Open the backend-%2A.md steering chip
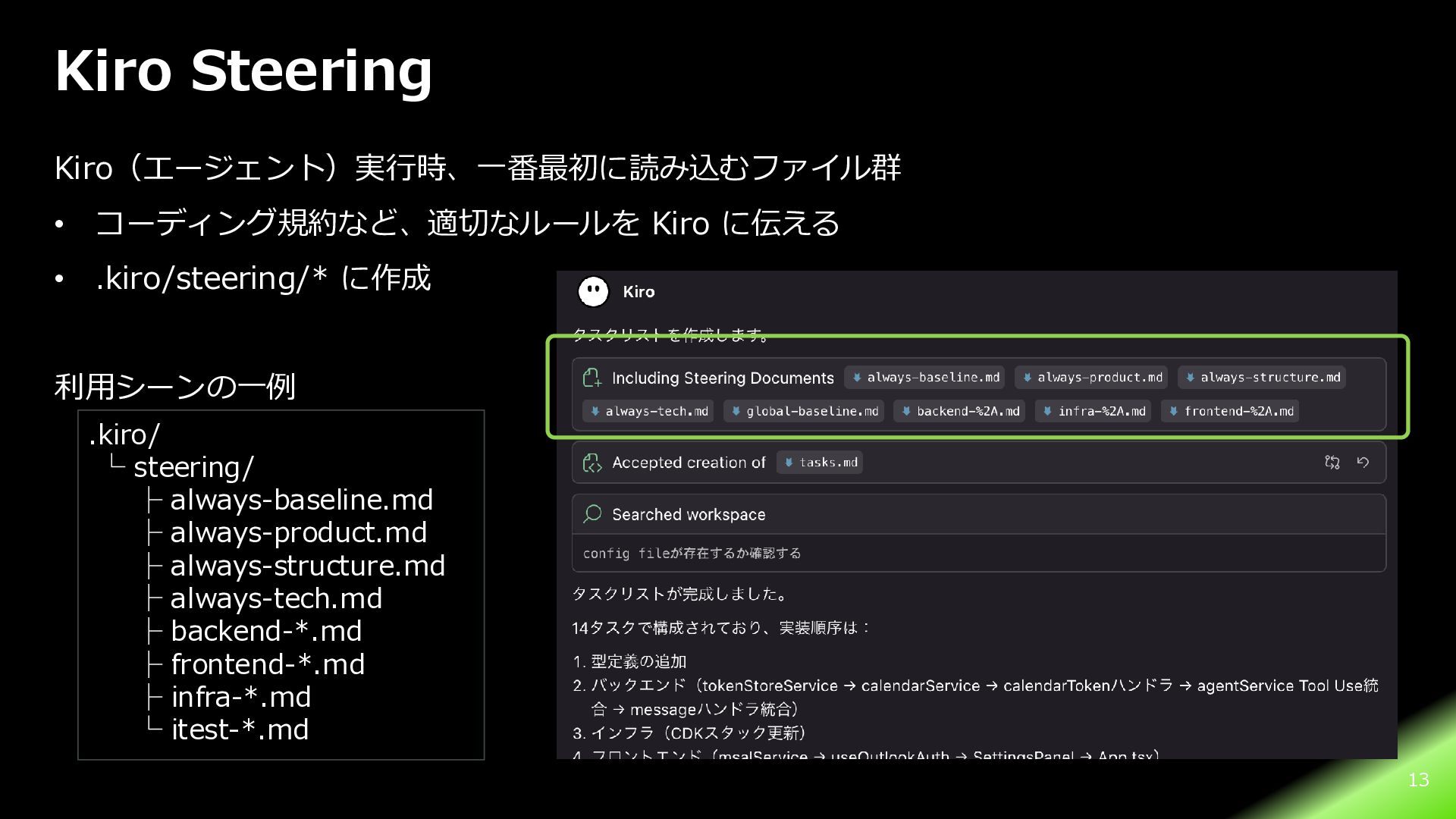The width and height of the screenshot is (1456, 819). point(959,412)
